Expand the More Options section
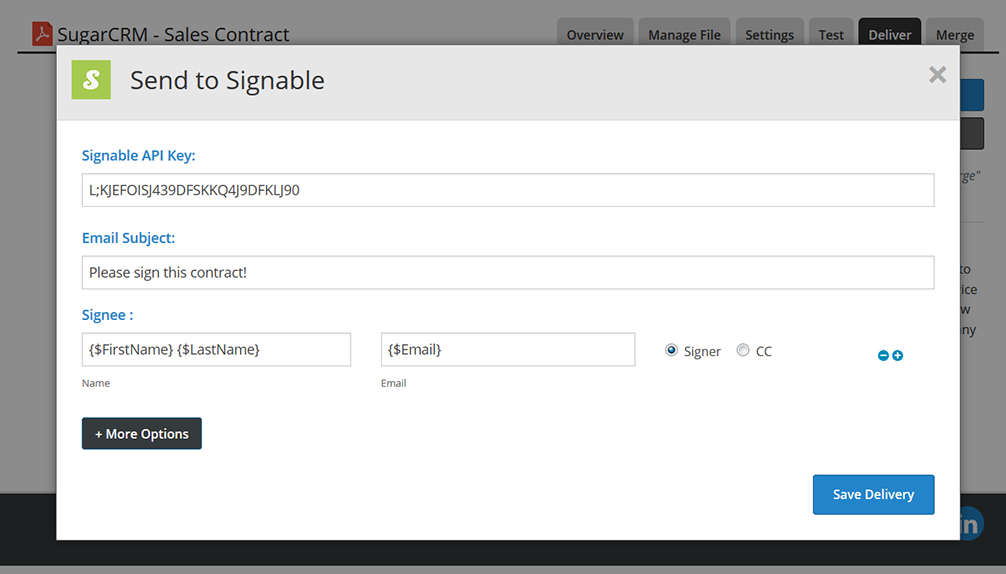 coord(142,434)
